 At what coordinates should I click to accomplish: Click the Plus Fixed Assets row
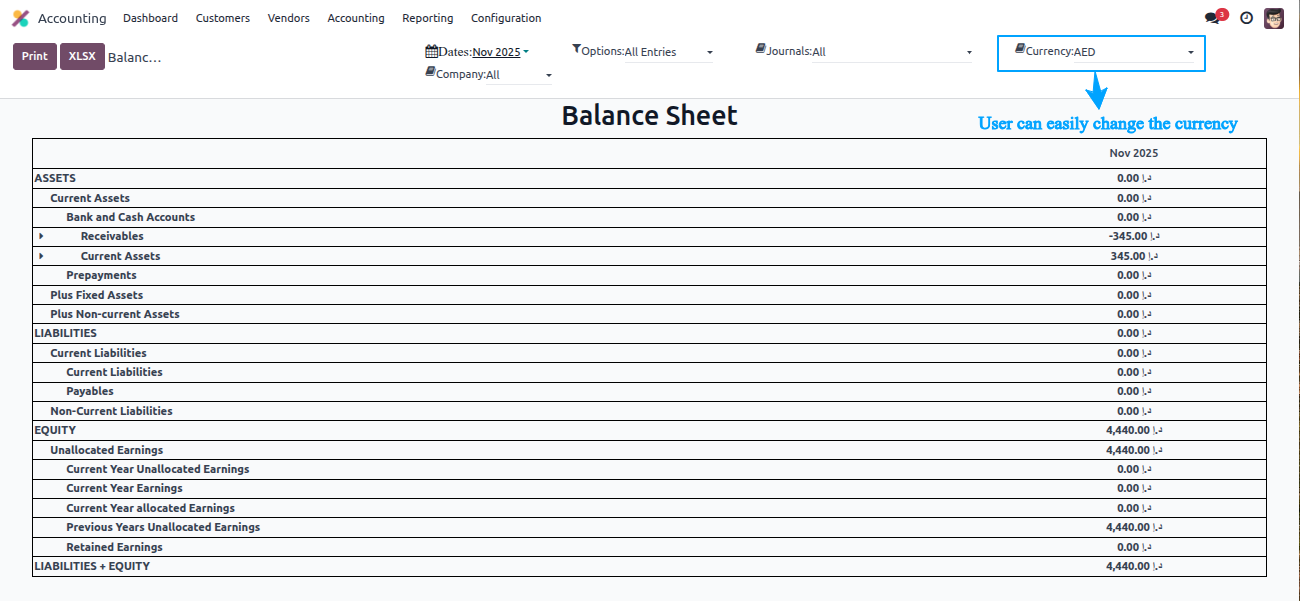tap(649, 295)
